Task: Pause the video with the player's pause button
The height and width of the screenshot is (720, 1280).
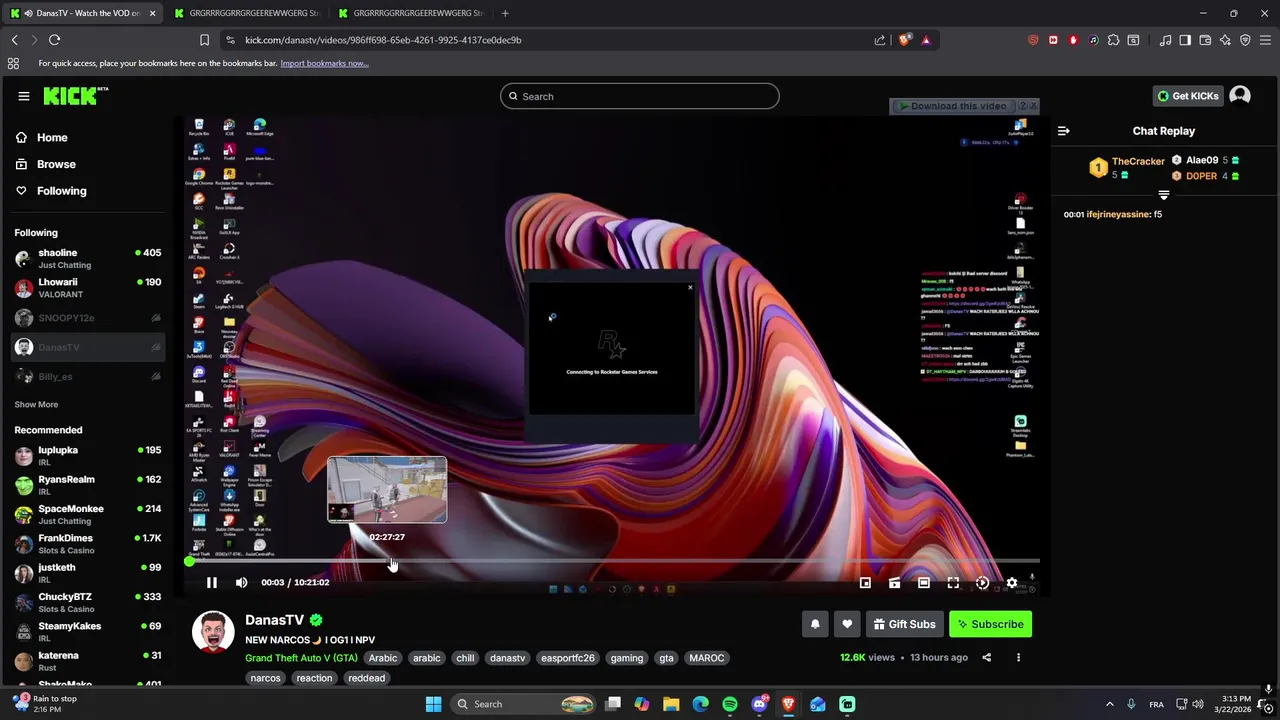Action: pyautogui.click(x=212, y=582)
